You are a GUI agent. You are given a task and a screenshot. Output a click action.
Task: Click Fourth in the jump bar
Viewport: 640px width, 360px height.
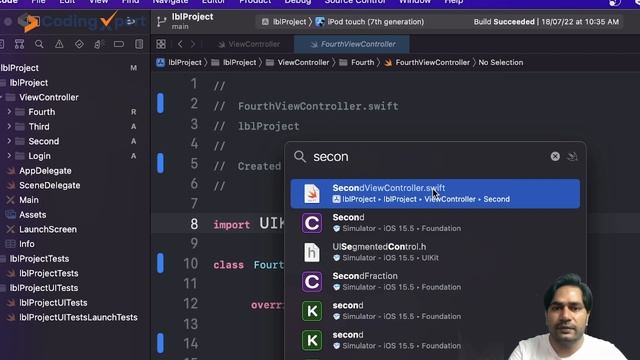[357, 62]
